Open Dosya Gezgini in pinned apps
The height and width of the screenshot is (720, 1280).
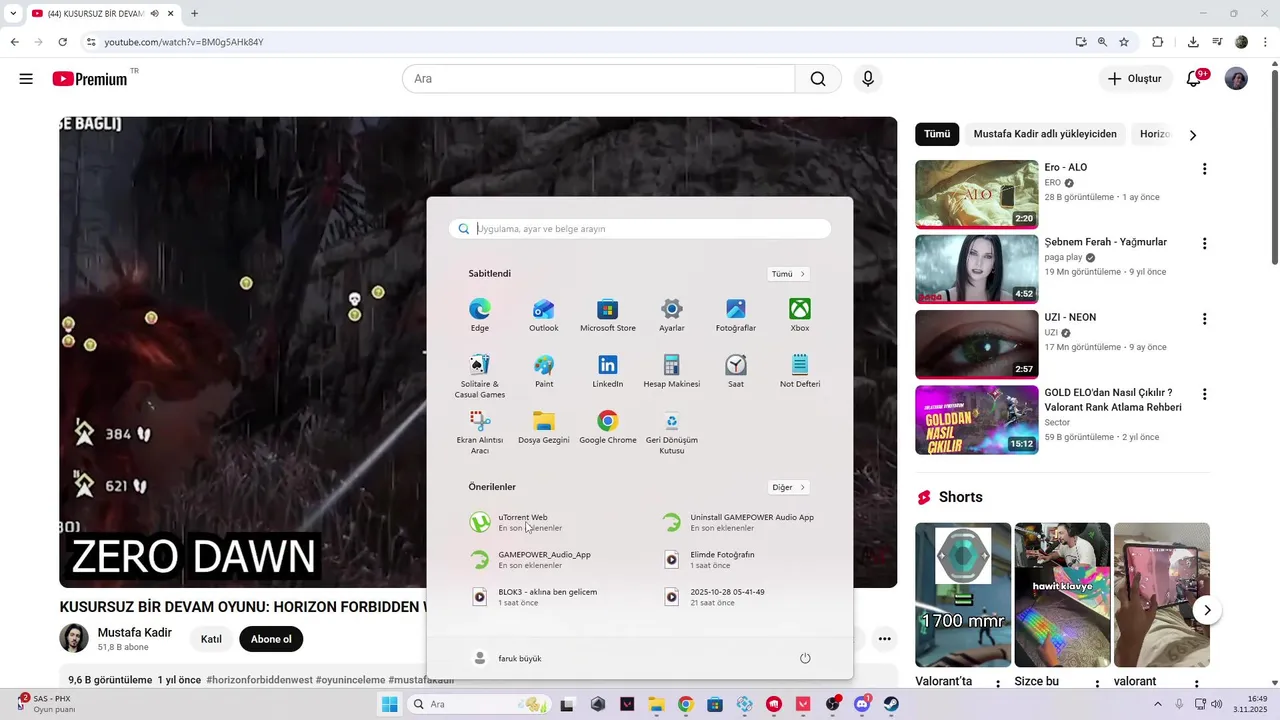544,427
